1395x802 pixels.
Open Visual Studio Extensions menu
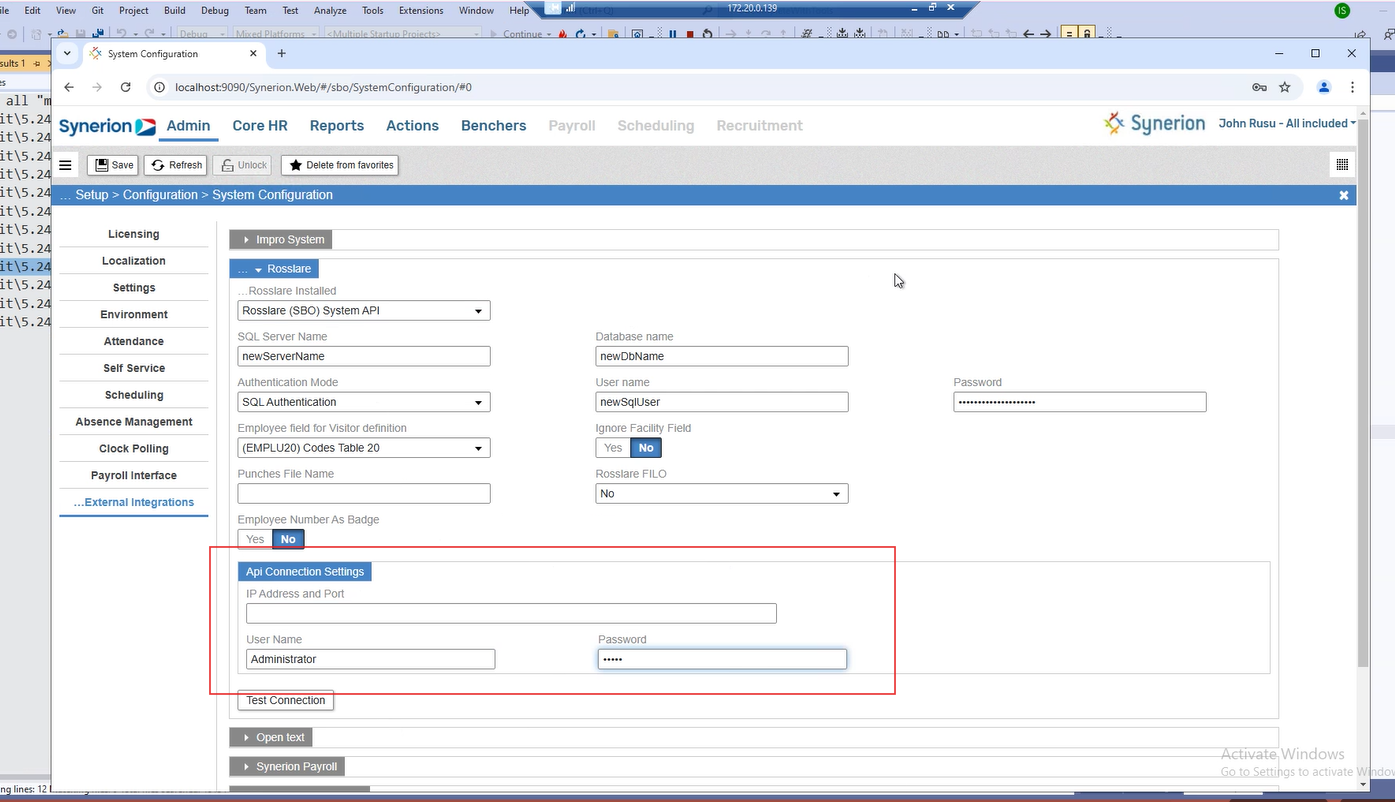tap(421, 10)
